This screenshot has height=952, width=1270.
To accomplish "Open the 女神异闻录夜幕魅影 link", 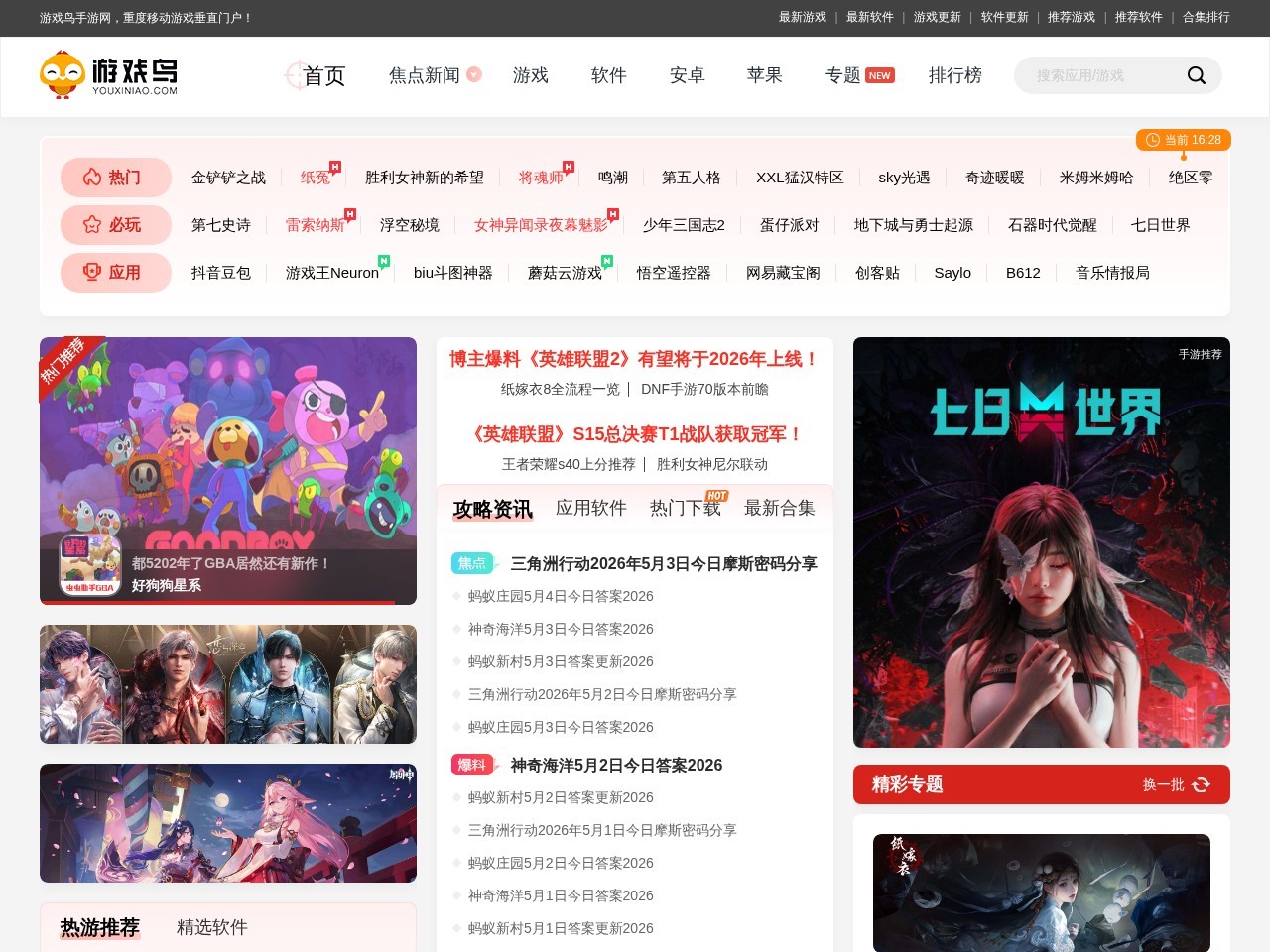I will [541, 225].
